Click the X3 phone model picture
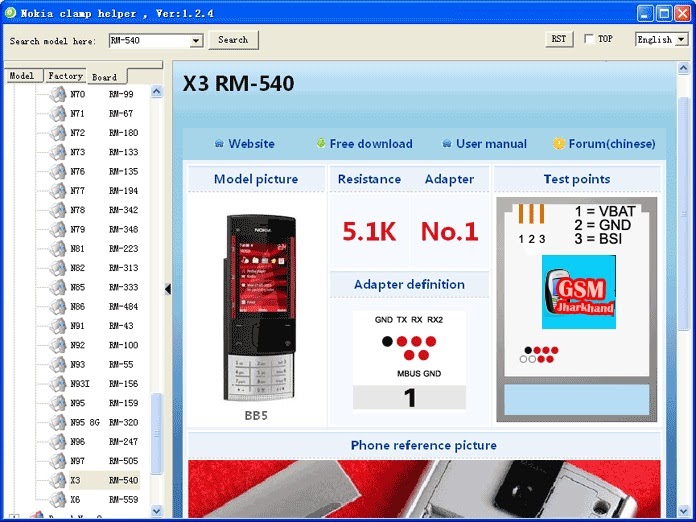This screenshot has width=696, height=522. point(260,308)
